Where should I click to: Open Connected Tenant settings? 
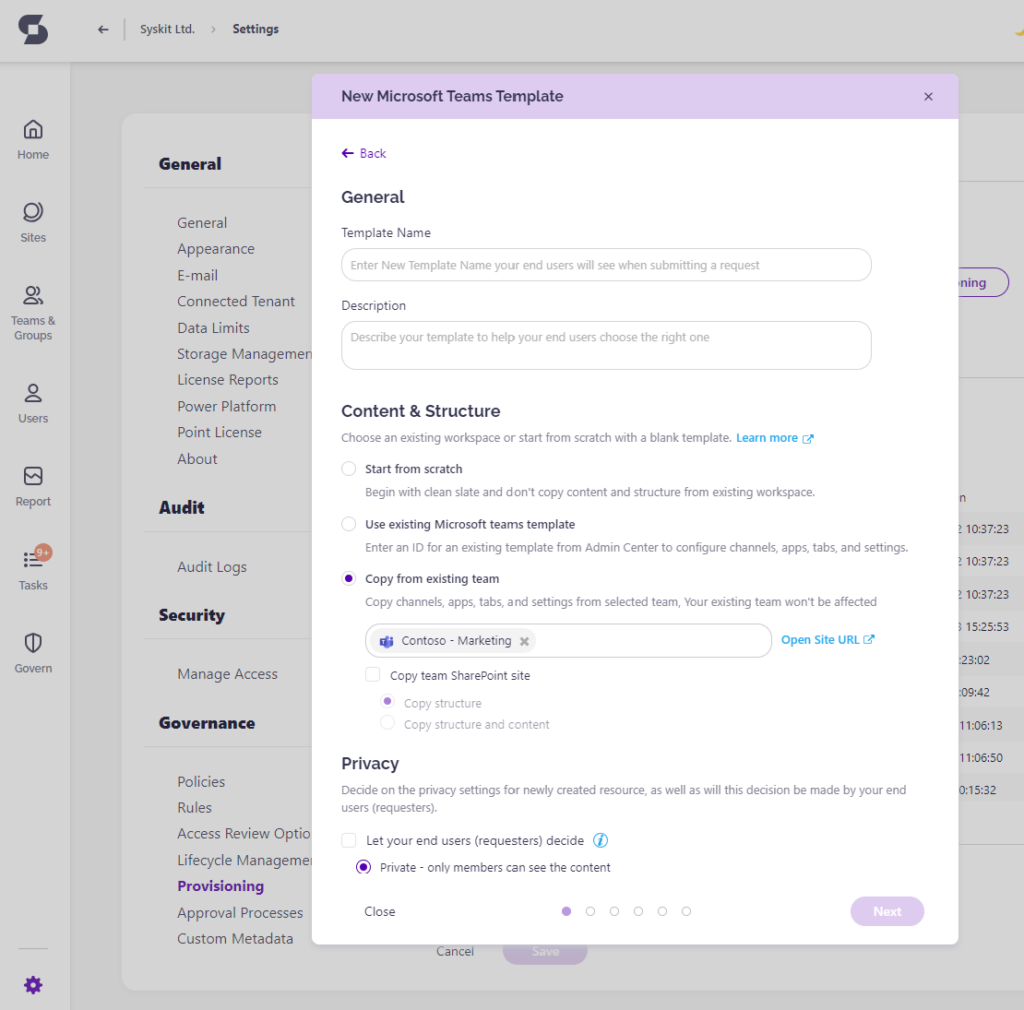tap(236, 302)
